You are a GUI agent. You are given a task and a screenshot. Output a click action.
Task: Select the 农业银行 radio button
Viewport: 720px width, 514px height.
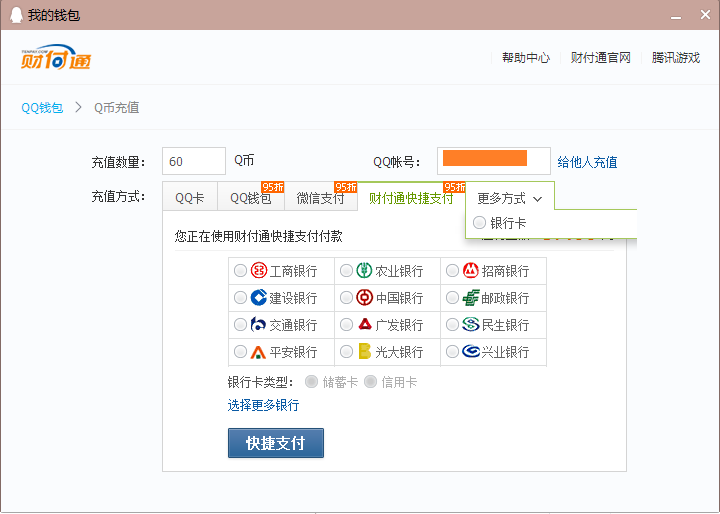(x=346, y=271)
